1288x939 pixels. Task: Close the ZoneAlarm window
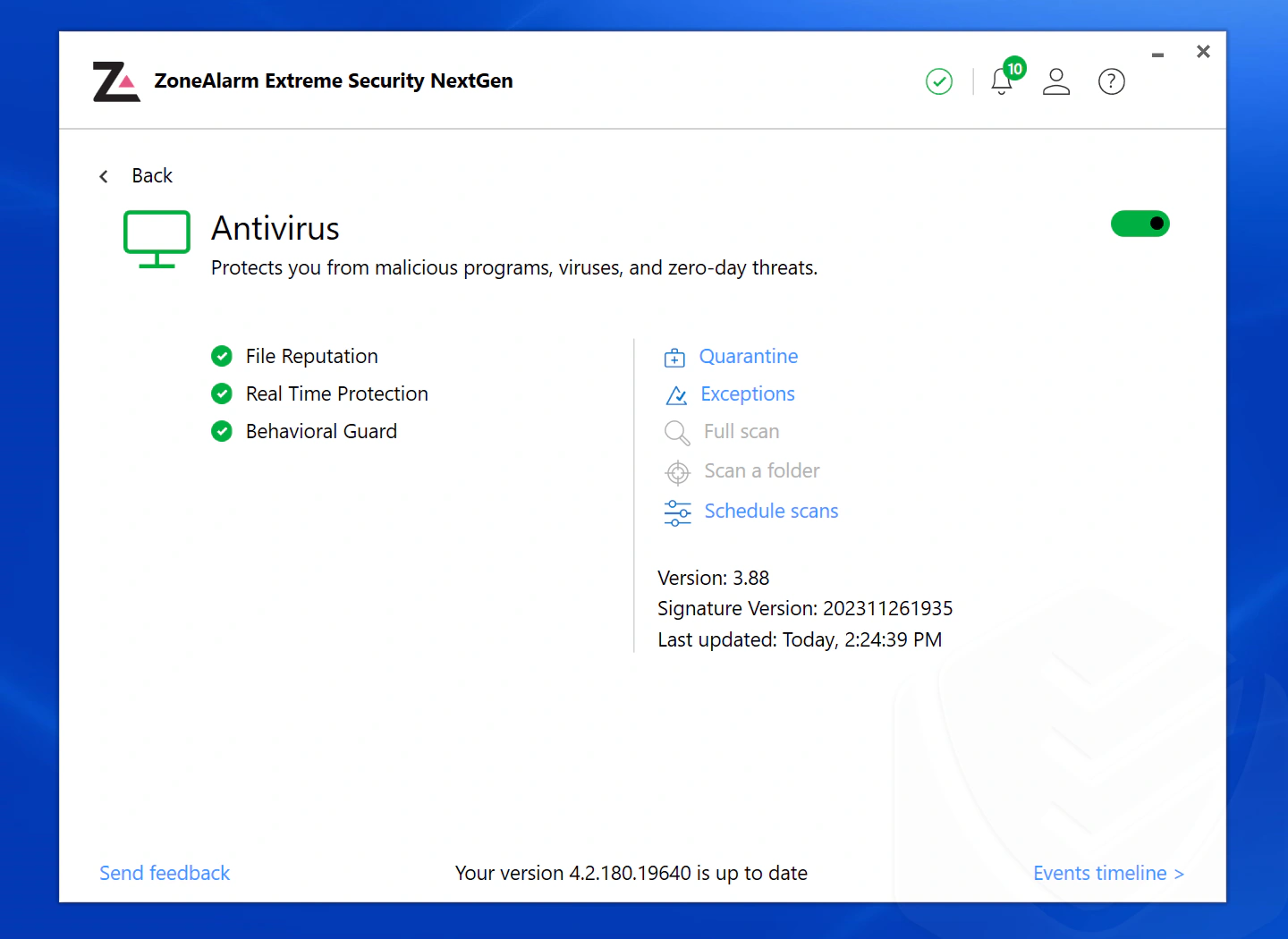[1203, 52]
